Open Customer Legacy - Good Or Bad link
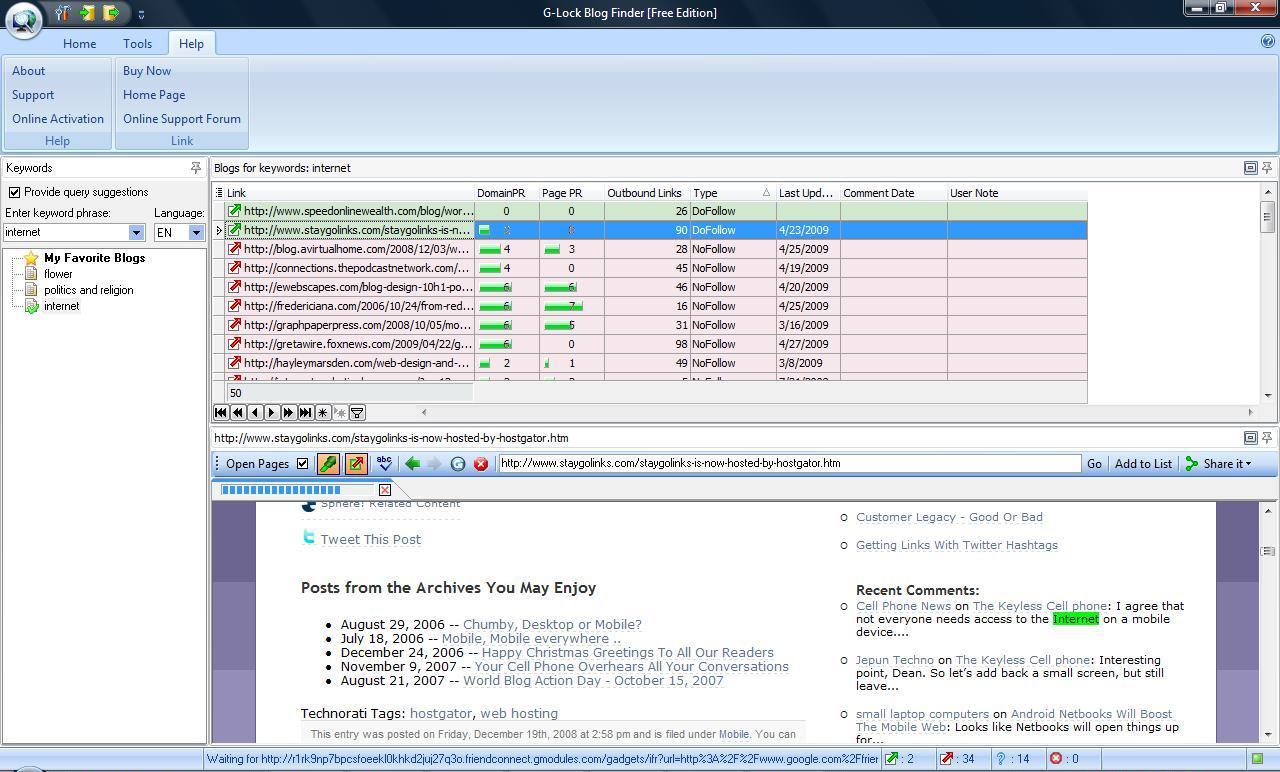 [949, 517]
